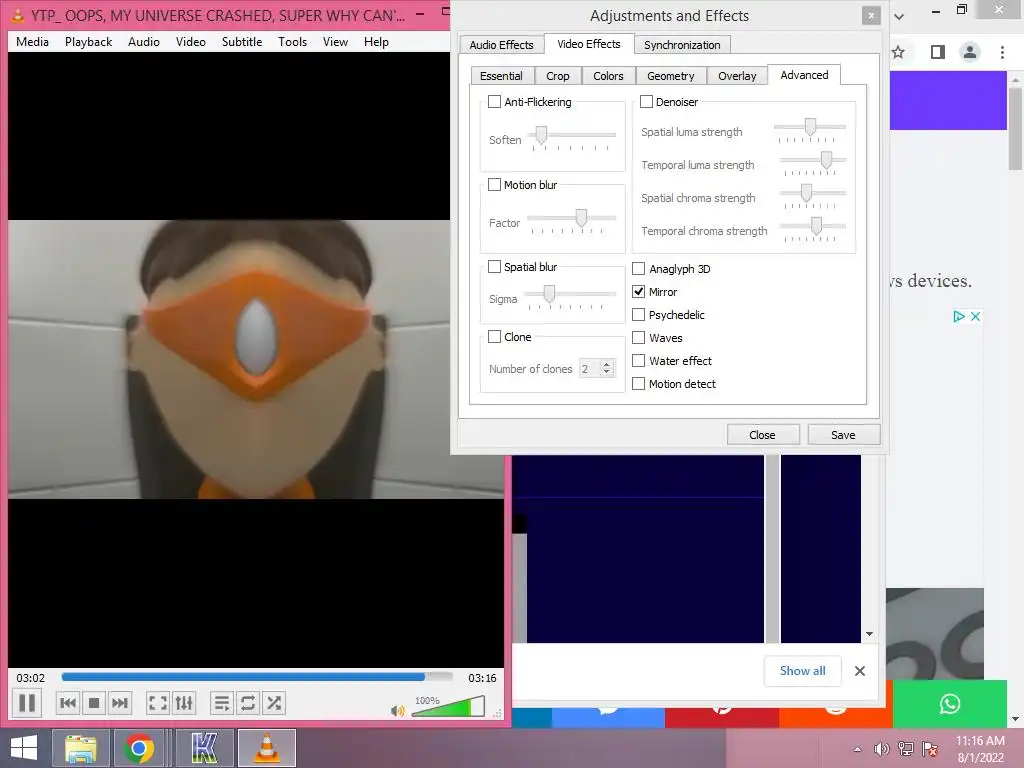Screen dimensions: 1024x768
Task: Mute audio via the speaker icon in VLC
Action: pyautogui.click(x=397, y=710)
